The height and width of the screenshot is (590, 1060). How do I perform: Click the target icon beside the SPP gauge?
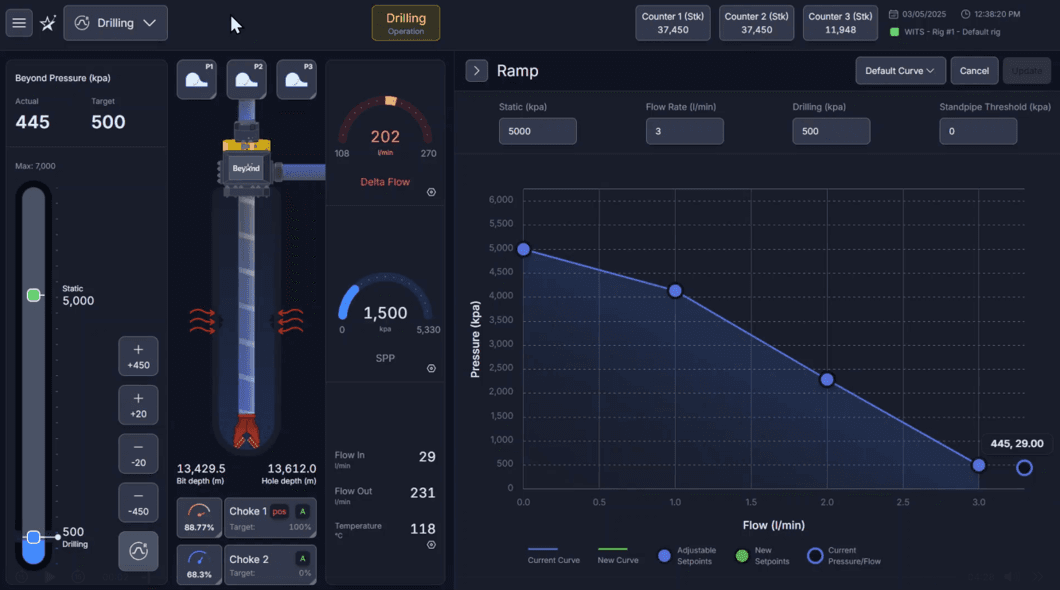pos(431,368)
